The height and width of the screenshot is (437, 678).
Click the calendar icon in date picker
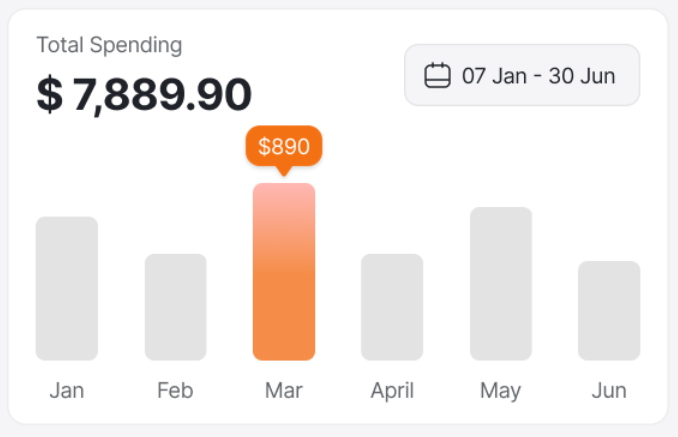[437, 76]
